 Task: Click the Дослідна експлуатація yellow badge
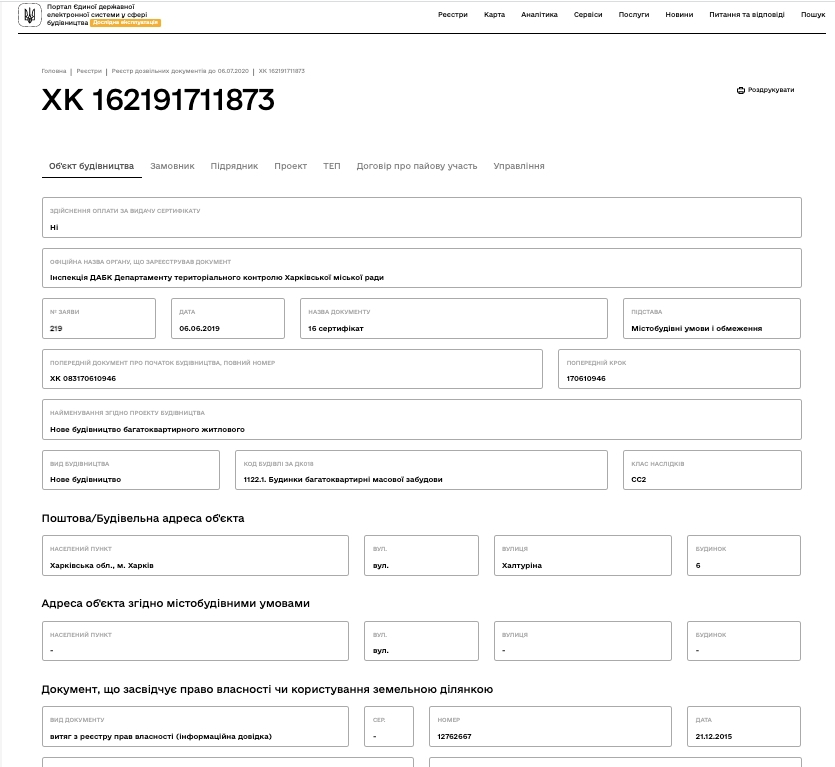pos(125,22)
